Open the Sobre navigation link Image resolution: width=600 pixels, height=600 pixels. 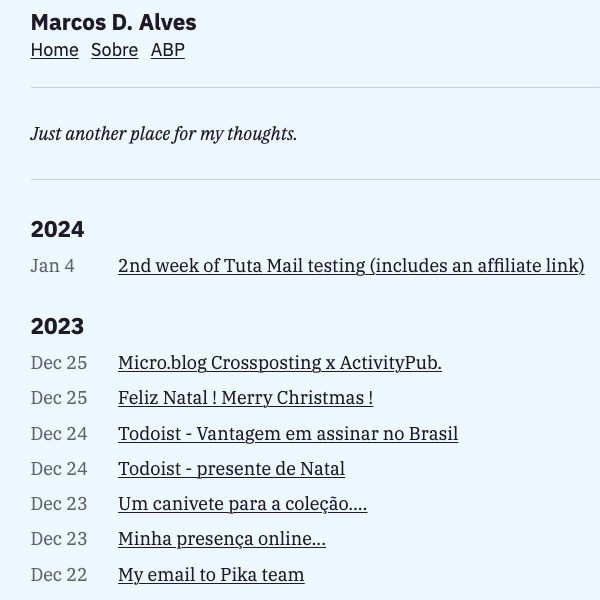tap(114, 50)
